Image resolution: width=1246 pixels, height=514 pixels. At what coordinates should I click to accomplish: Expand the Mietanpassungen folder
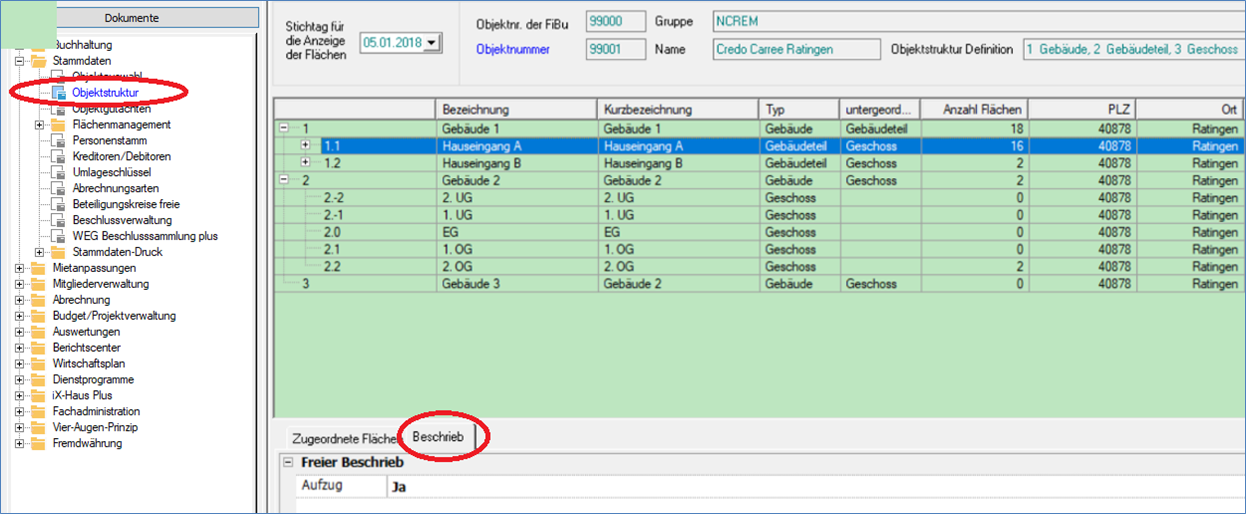click(20, 268)
